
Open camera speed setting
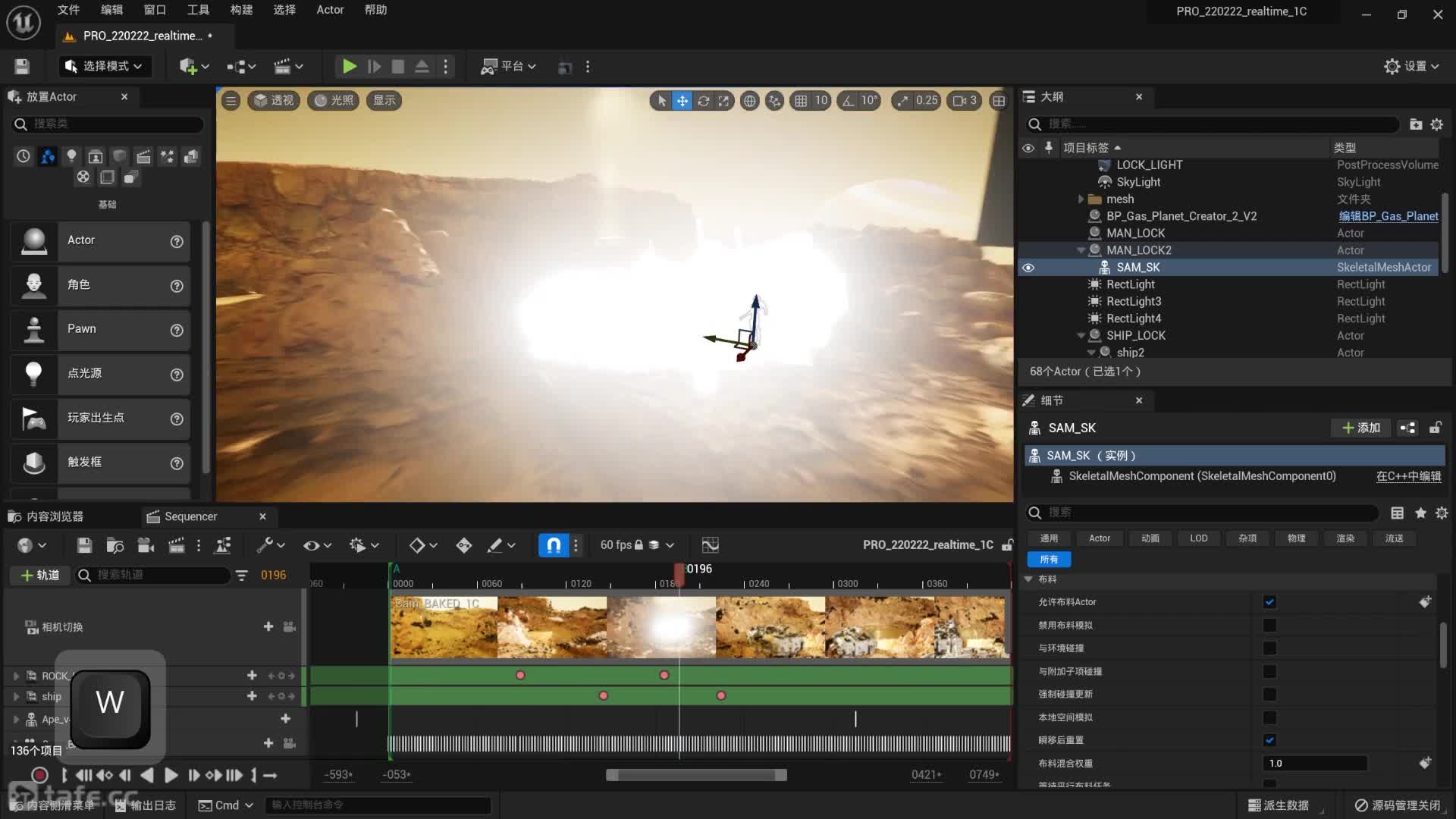(x=965, y=101)
